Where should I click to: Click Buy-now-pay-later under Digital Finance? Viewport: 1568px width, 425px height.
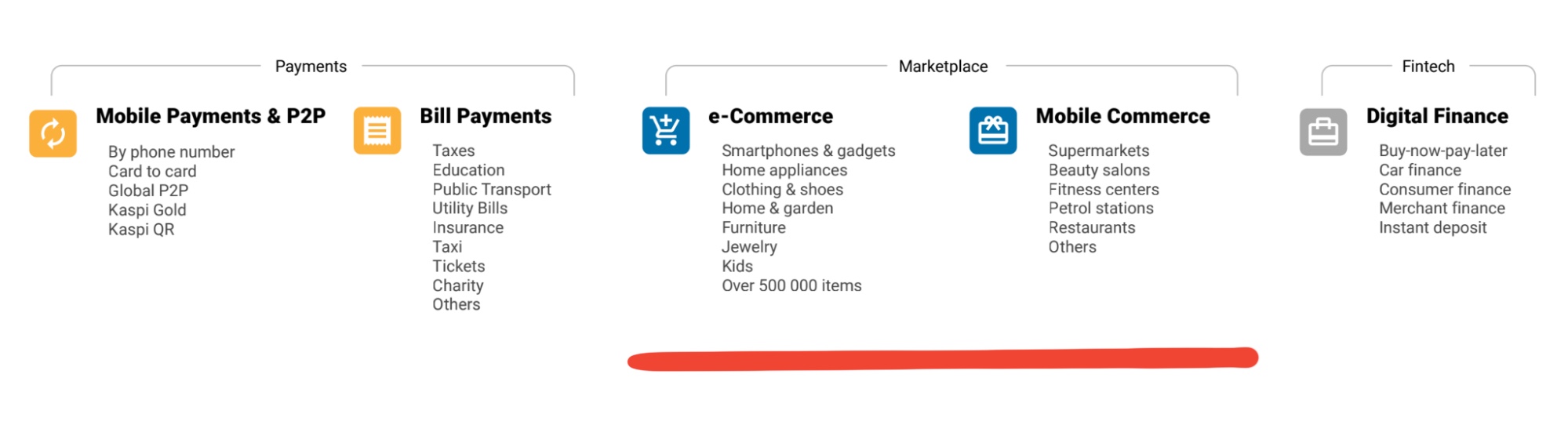(x=1442, y=151)
